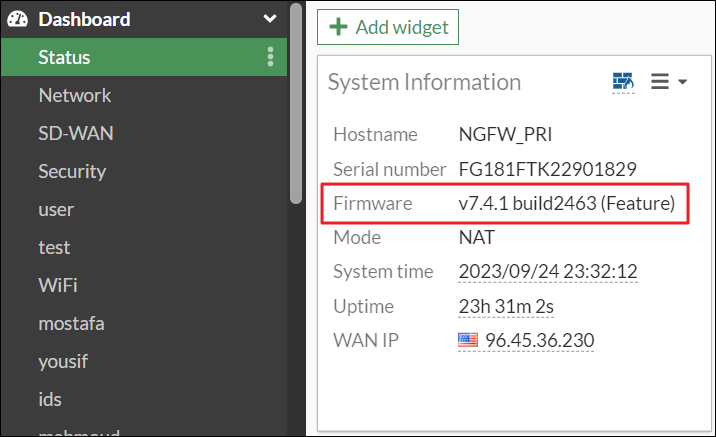Viewport: 716px width, 437px height.
Task: Click the plus icon on Add widget
Action: 338,27
